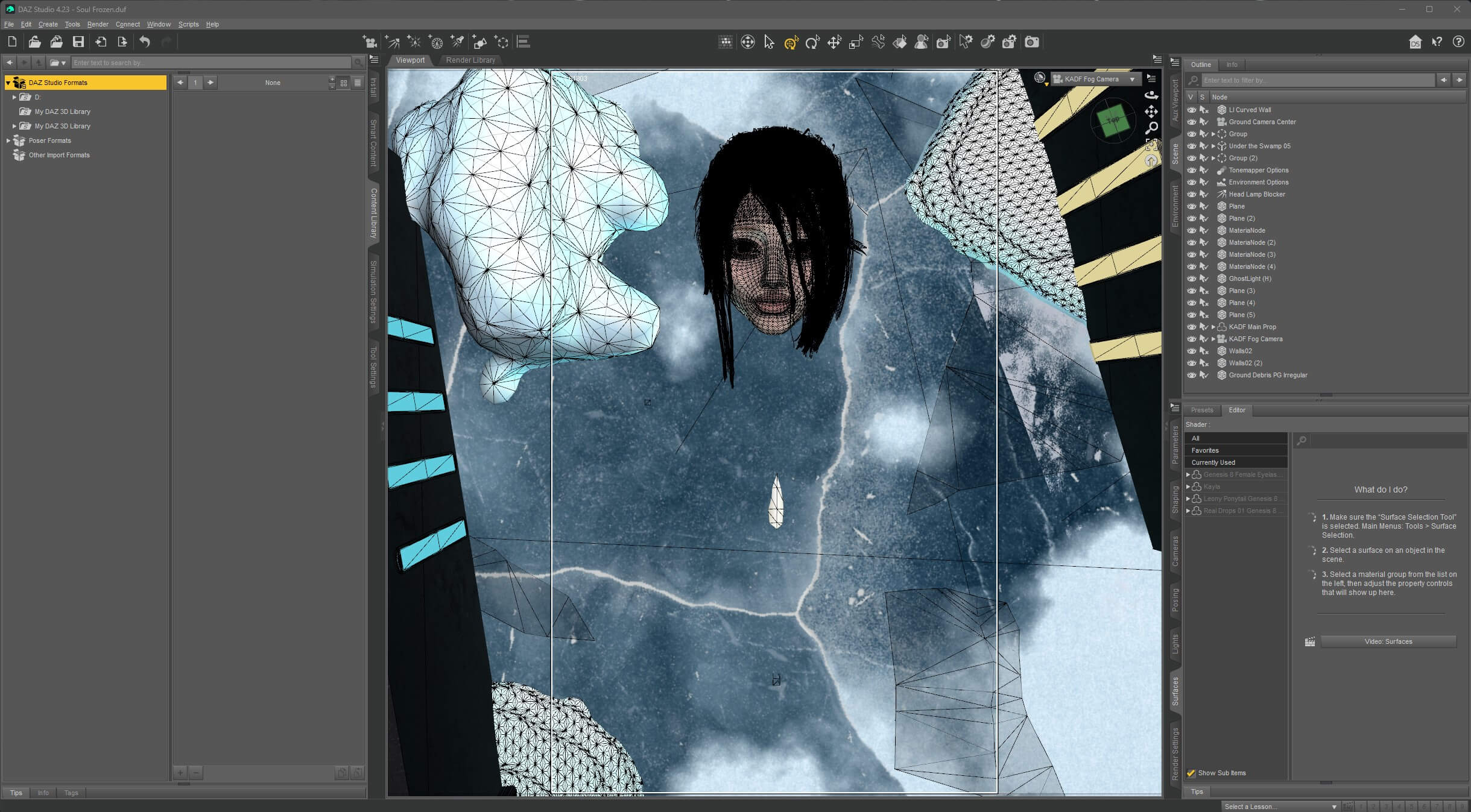1471x812 pixels.
Task: Expand the KADF Main Prop node
Action: (x=1213, y=327)
